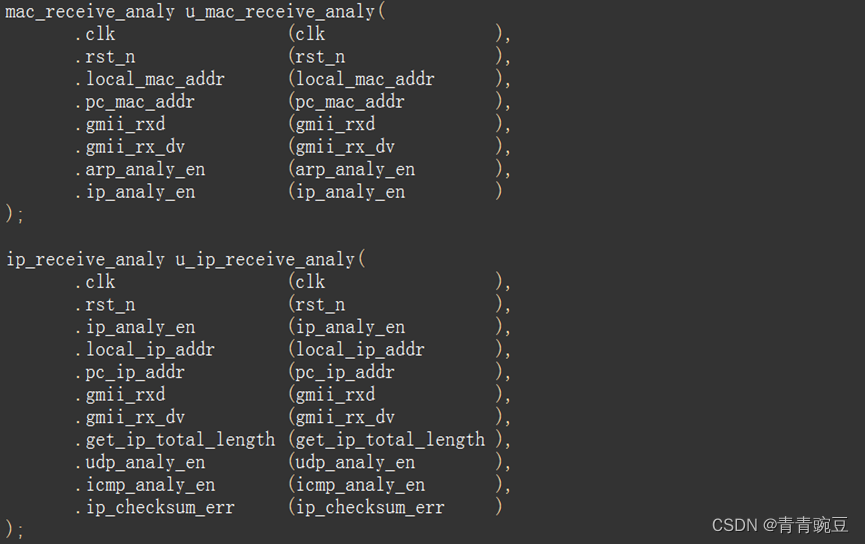The height and width of the screenshot is (544, 865).
Task: Click the first closing parenthesis semicolon
Action: [15, 214]
